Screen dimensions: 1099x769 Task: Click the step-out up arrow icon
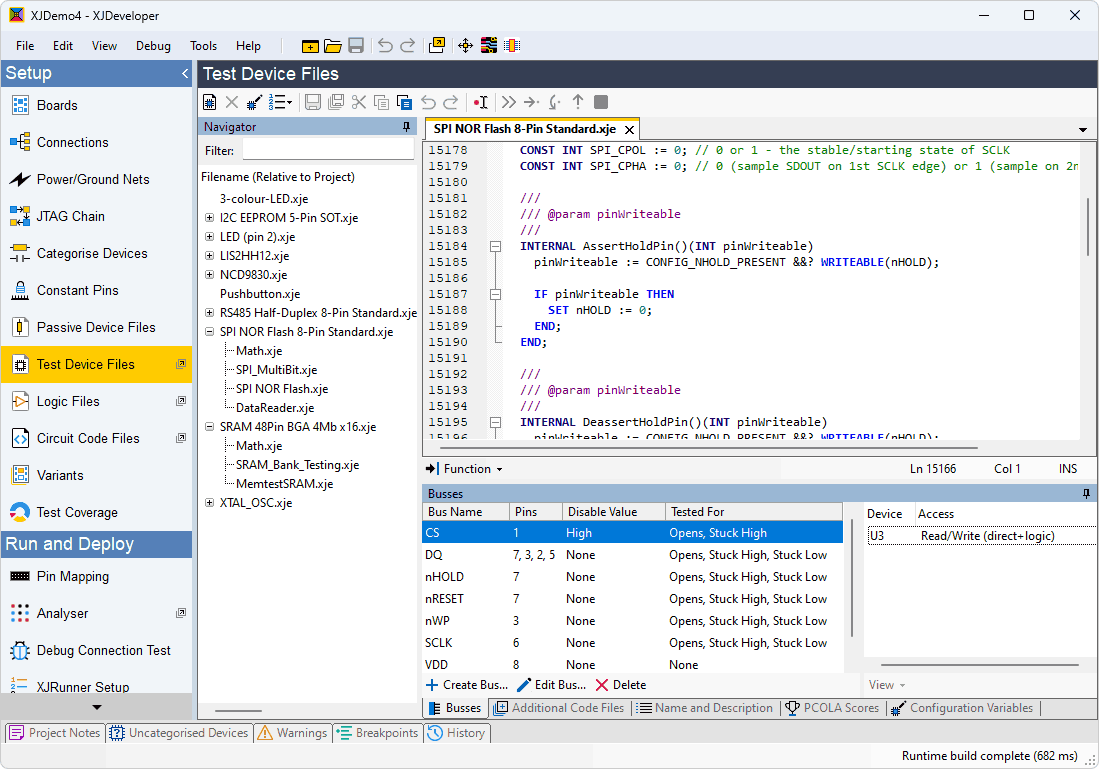tap(578, 102)
